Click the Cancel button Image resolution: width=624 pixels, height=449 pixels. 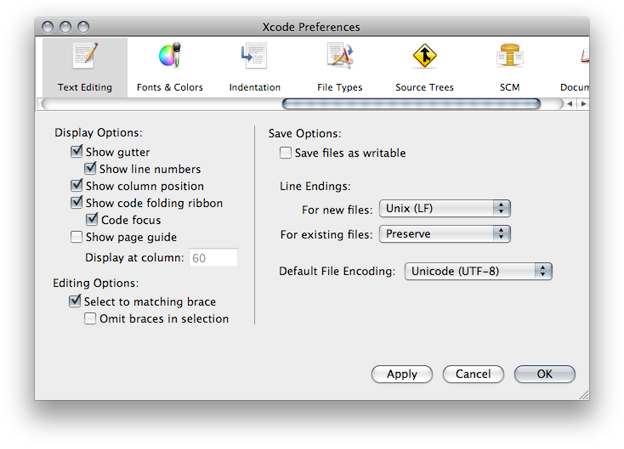point(473,374)
